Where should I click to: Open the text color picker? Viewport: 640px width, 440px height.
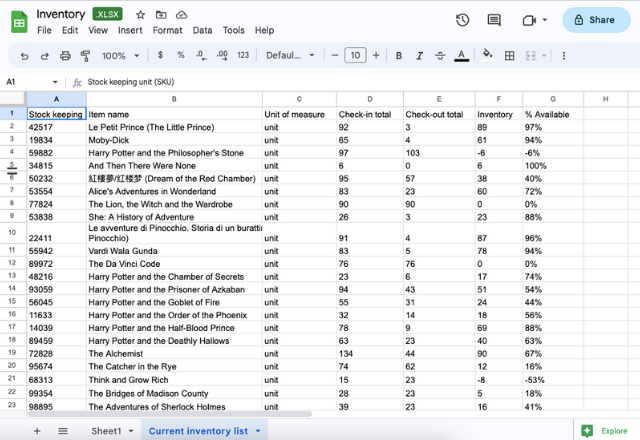pyautogui.click(x=462, y=56)
